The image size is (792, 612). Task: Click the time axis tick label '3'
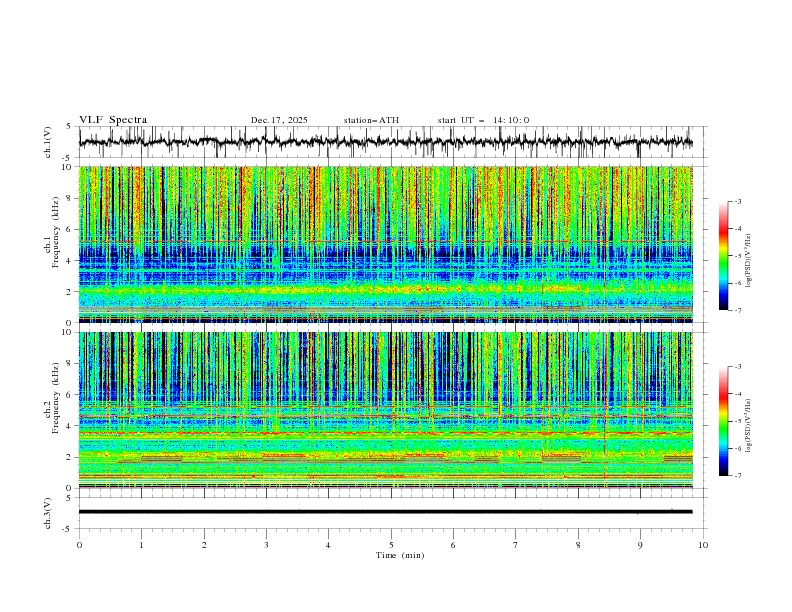click(x=266, y=545)
